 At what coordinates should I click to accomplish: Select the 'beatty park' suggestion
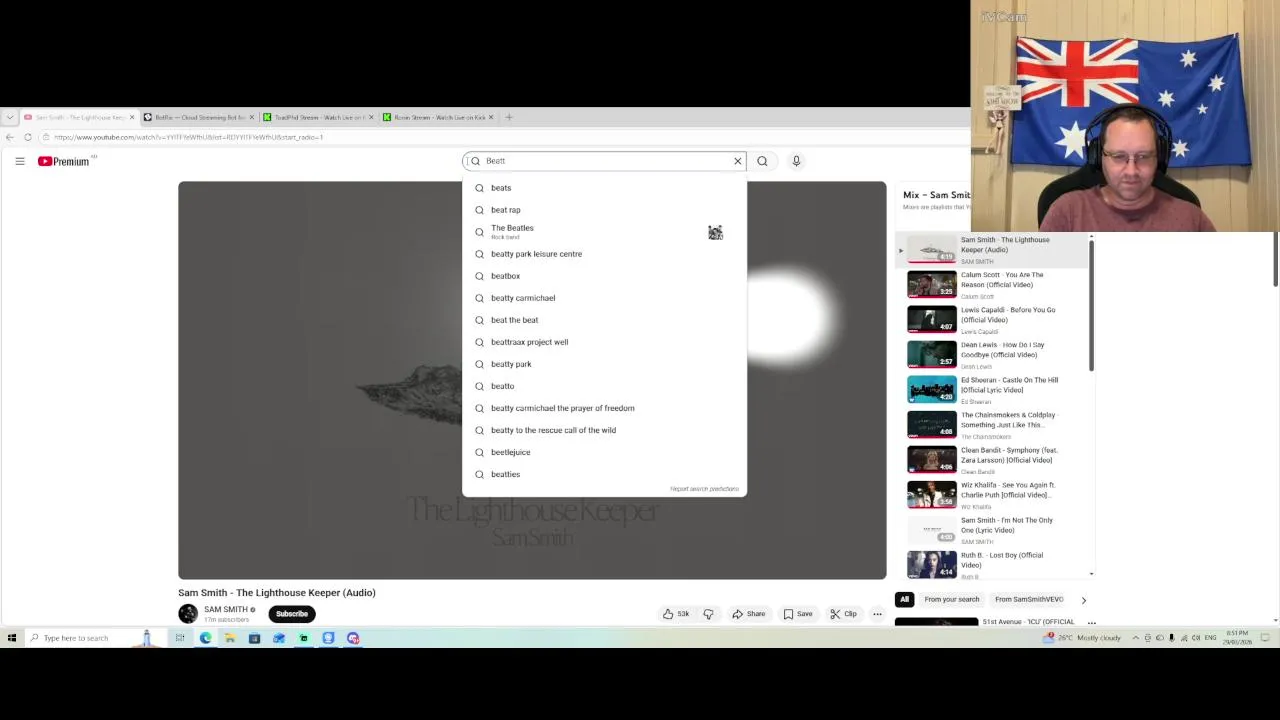[x=604, y=364]
